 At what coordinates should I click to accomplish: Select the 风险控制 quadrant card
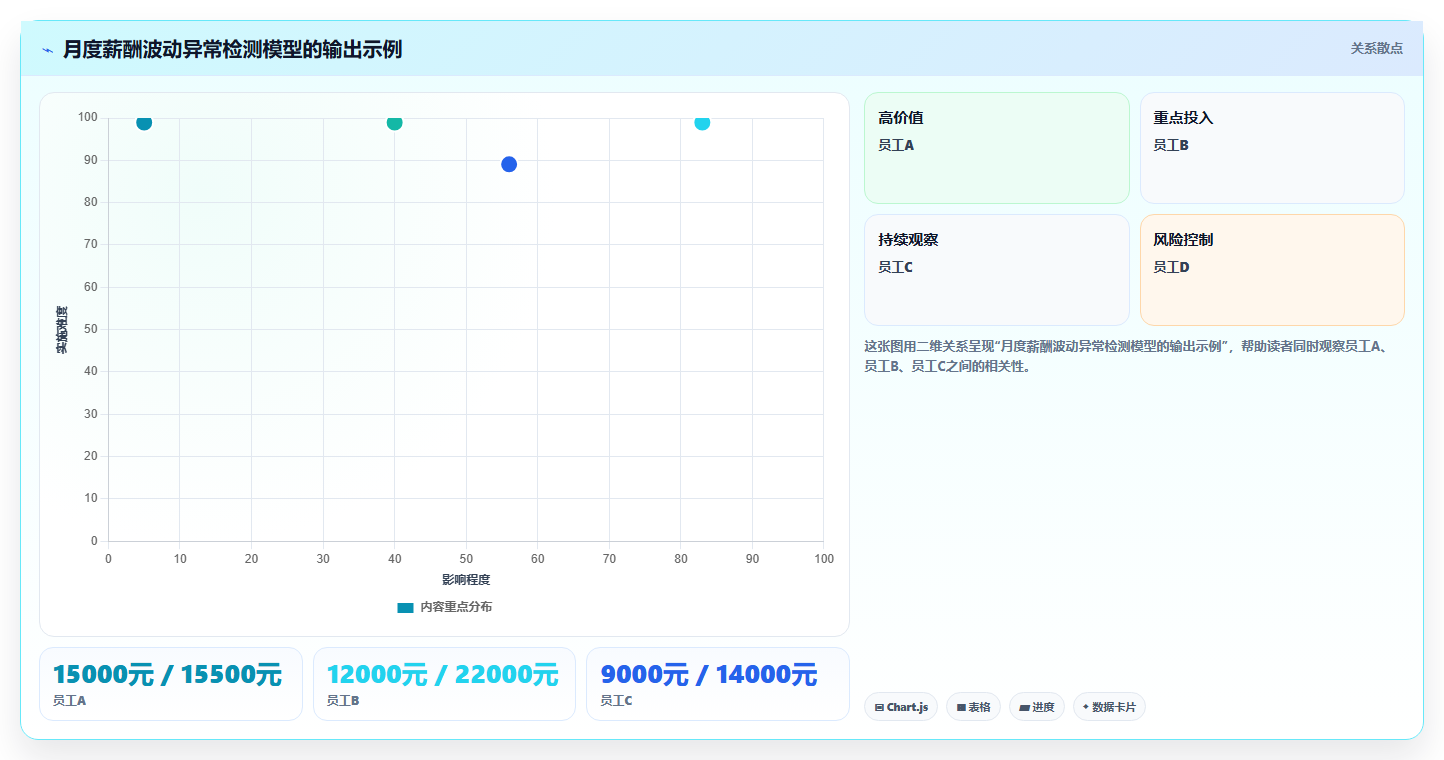[x=1272, y=270]
